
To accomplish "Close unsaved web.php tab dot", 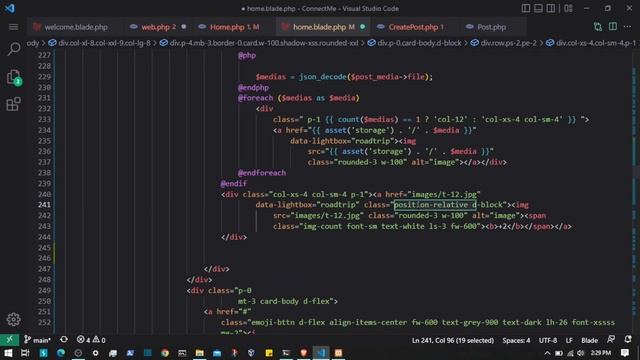I will point(184,27).
